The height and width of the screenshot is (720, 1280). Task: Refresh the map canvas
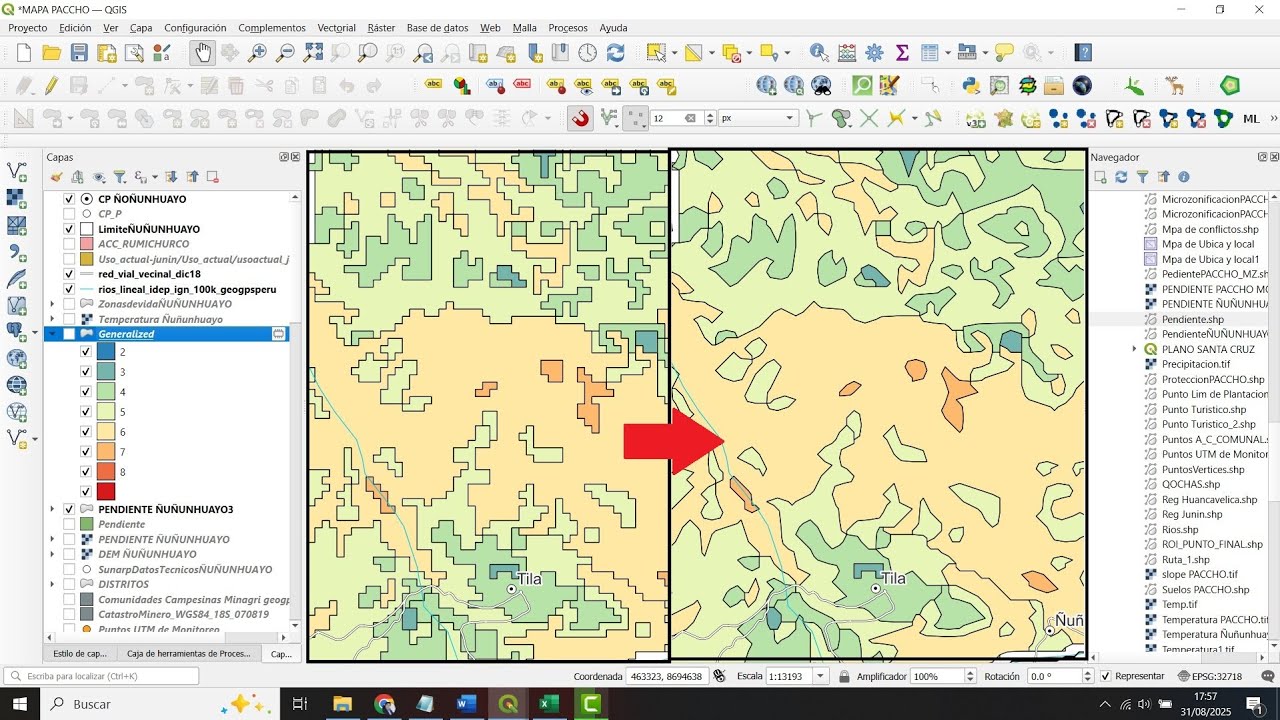tap(615, 53)
